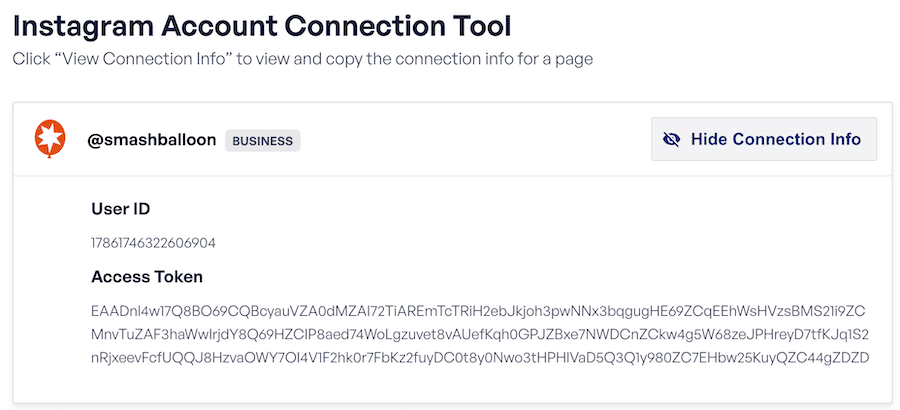Click the BUSINESS account badge
The width and height of the screenshot is (900, 410).
262,141
